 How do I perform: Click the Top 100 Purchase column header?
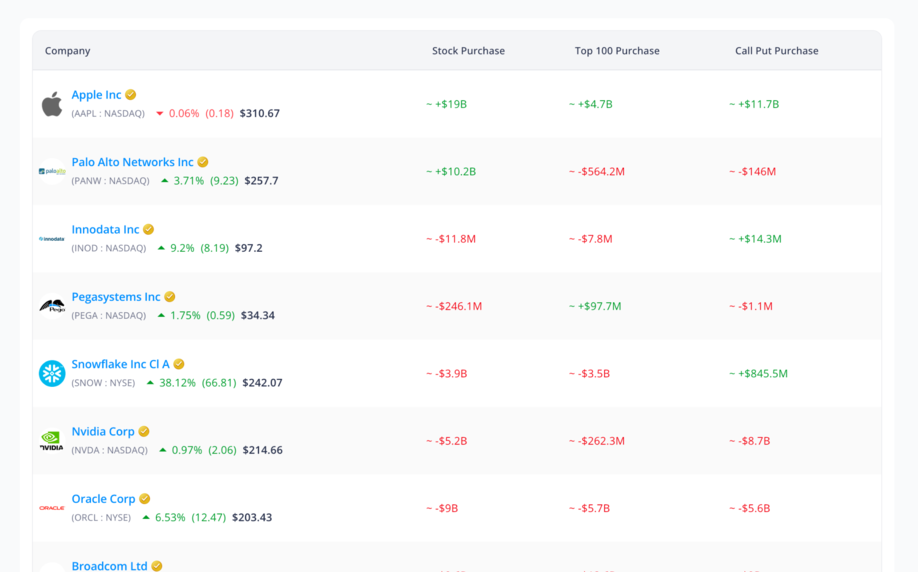click(x=617, y=51)
